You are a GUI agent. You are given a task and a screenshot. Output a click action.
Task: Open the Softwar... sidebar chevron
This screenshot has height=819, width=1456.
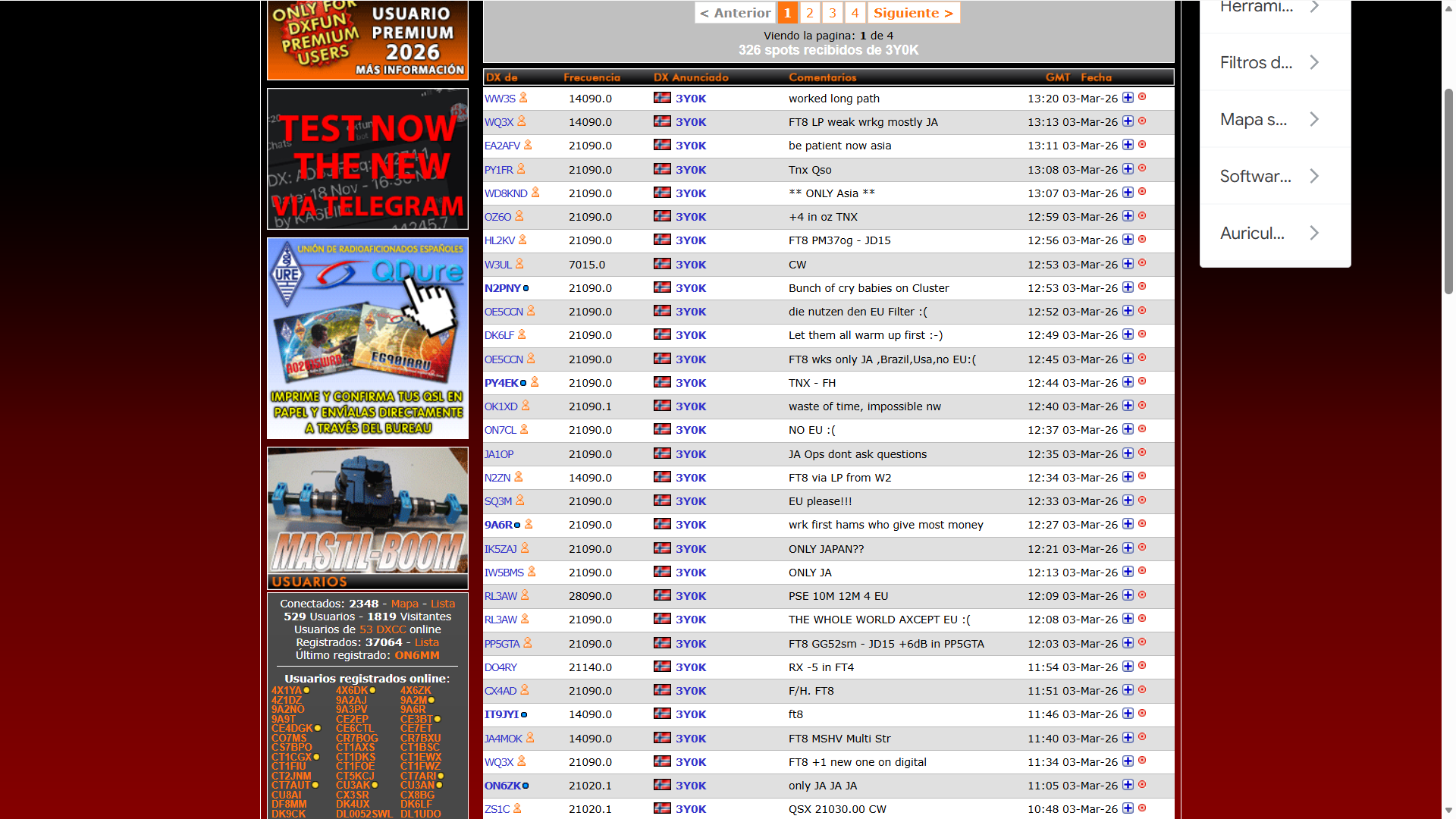[x=1314, y=176]
